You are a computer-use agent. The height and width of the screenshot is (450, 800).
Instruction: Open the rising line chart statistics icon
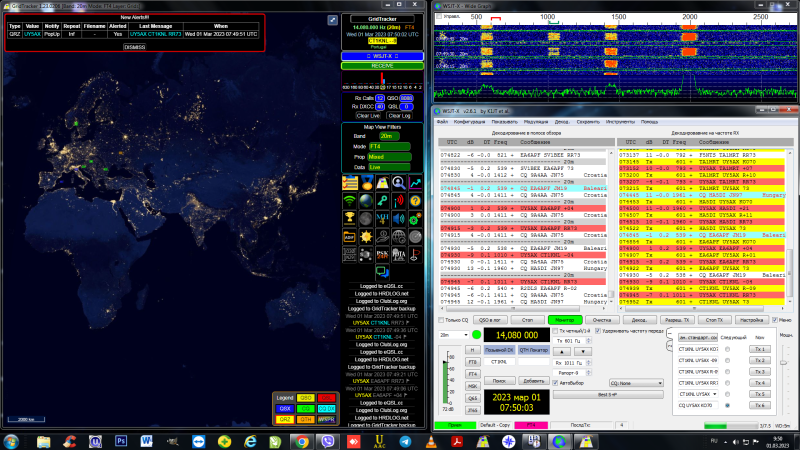415,183
